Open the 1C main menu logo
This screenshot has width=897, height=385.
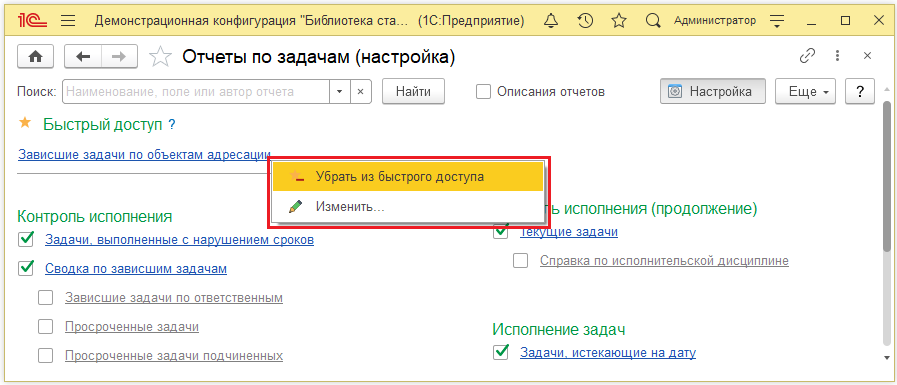click(x=32, y=21)
